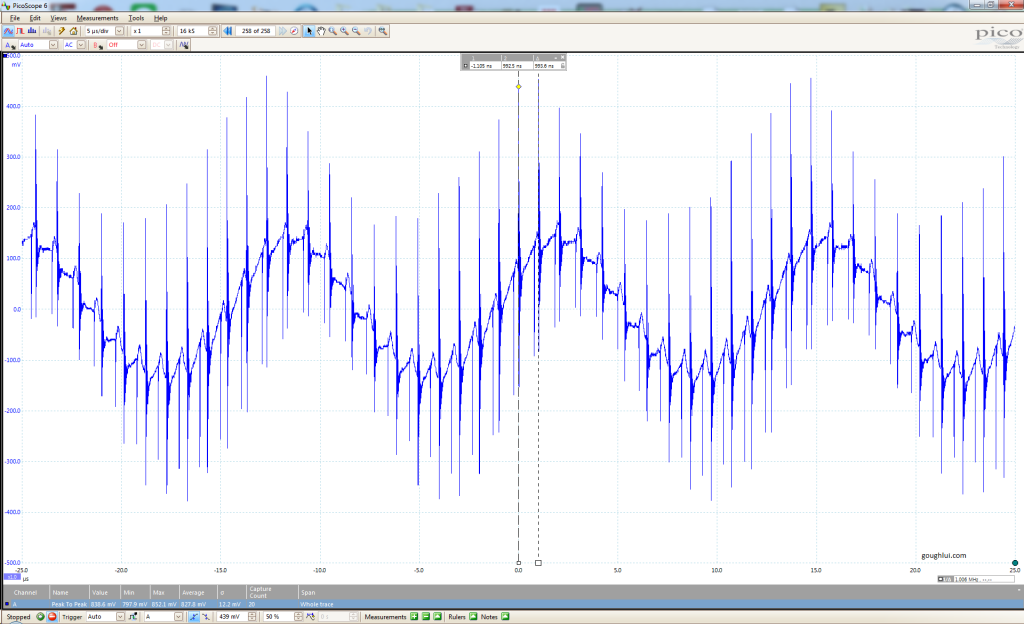Open channel B range Off dropdown

(x=142, y=45)
